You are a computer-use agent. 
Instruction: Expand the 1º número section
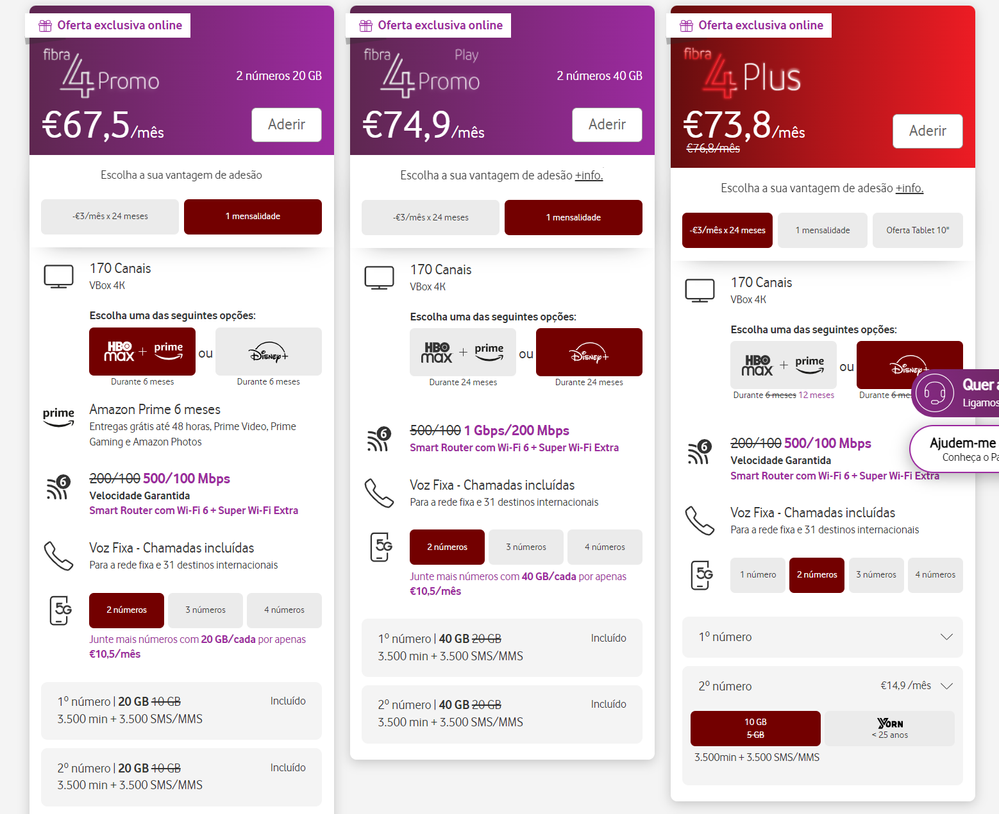point(822,637)
